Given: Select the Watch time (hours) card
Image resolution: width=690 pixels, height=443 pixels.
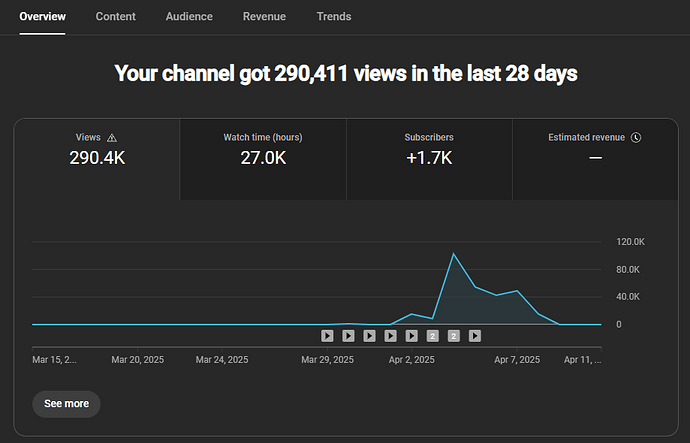Looking at the screenshot, I should coord(263,159).
